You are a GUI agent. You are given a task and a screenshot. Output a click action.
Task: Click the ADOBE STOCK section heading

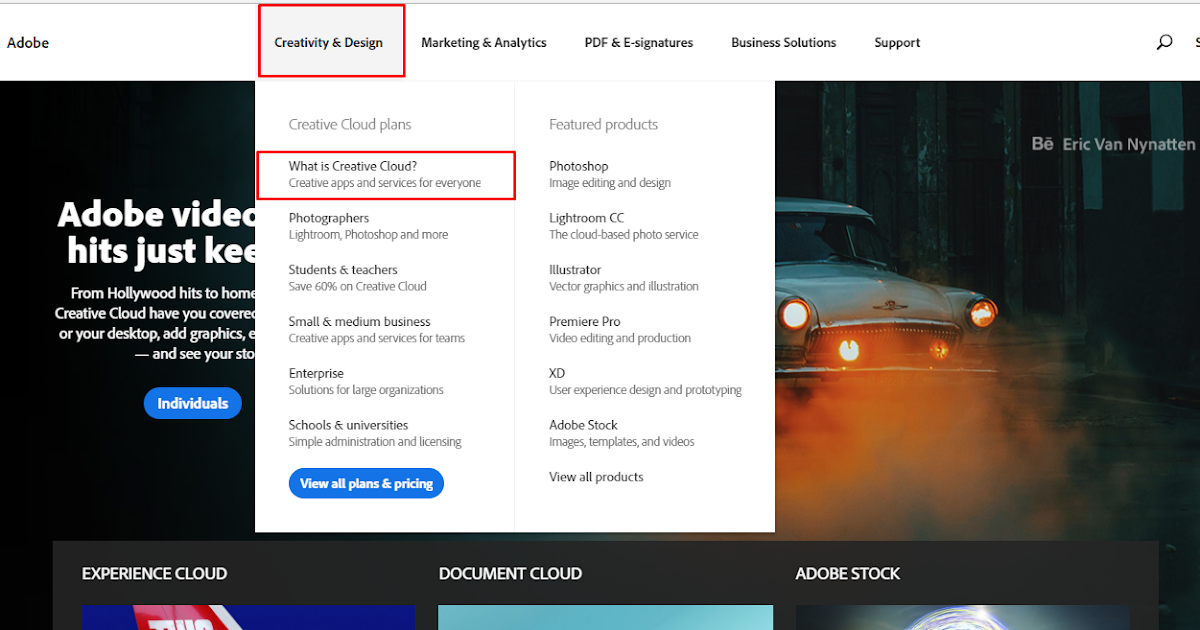(848, 573)
